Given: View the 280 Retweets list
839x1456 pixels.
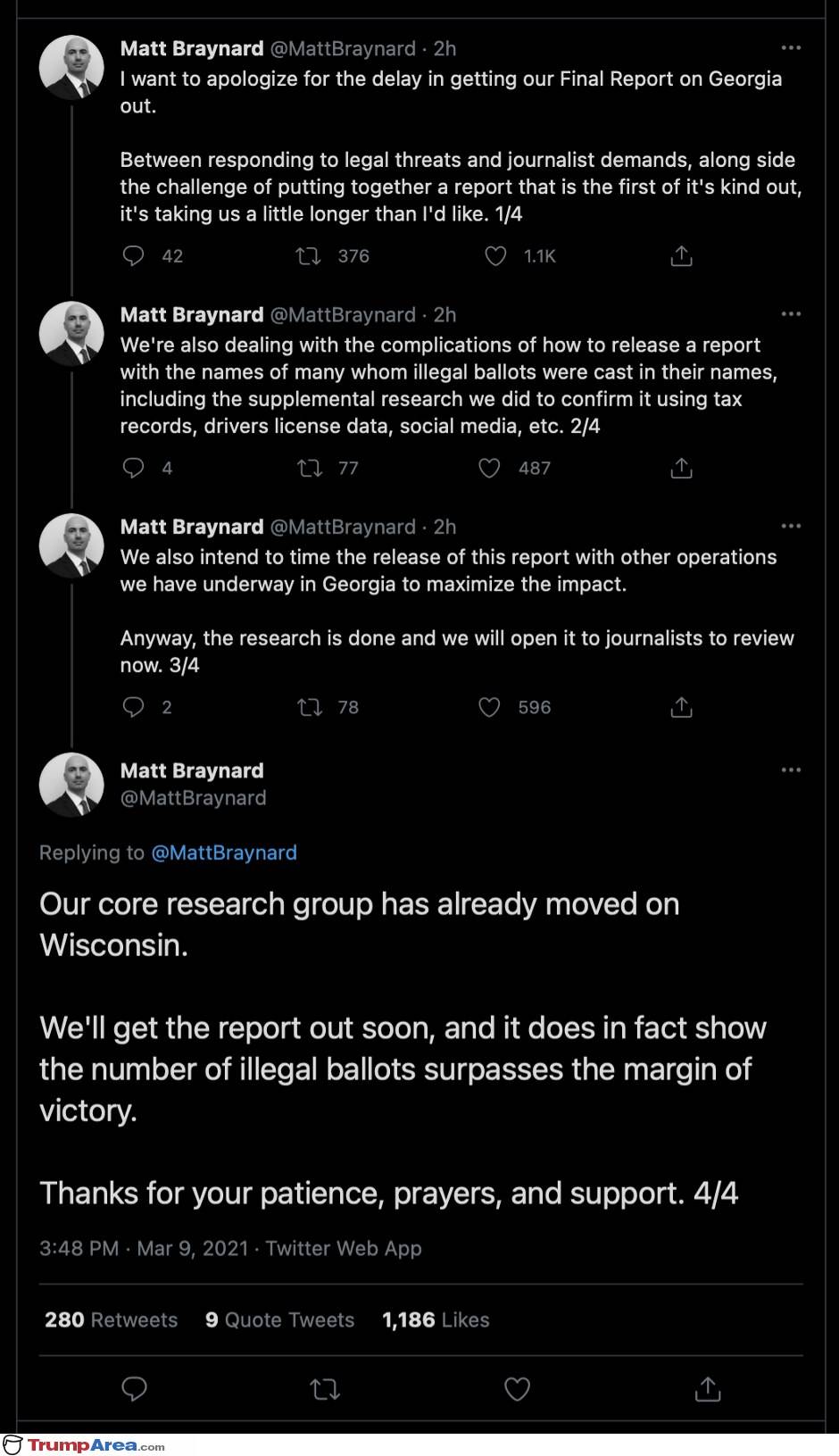Looking at the screenshot, I should pos(111,1319).
